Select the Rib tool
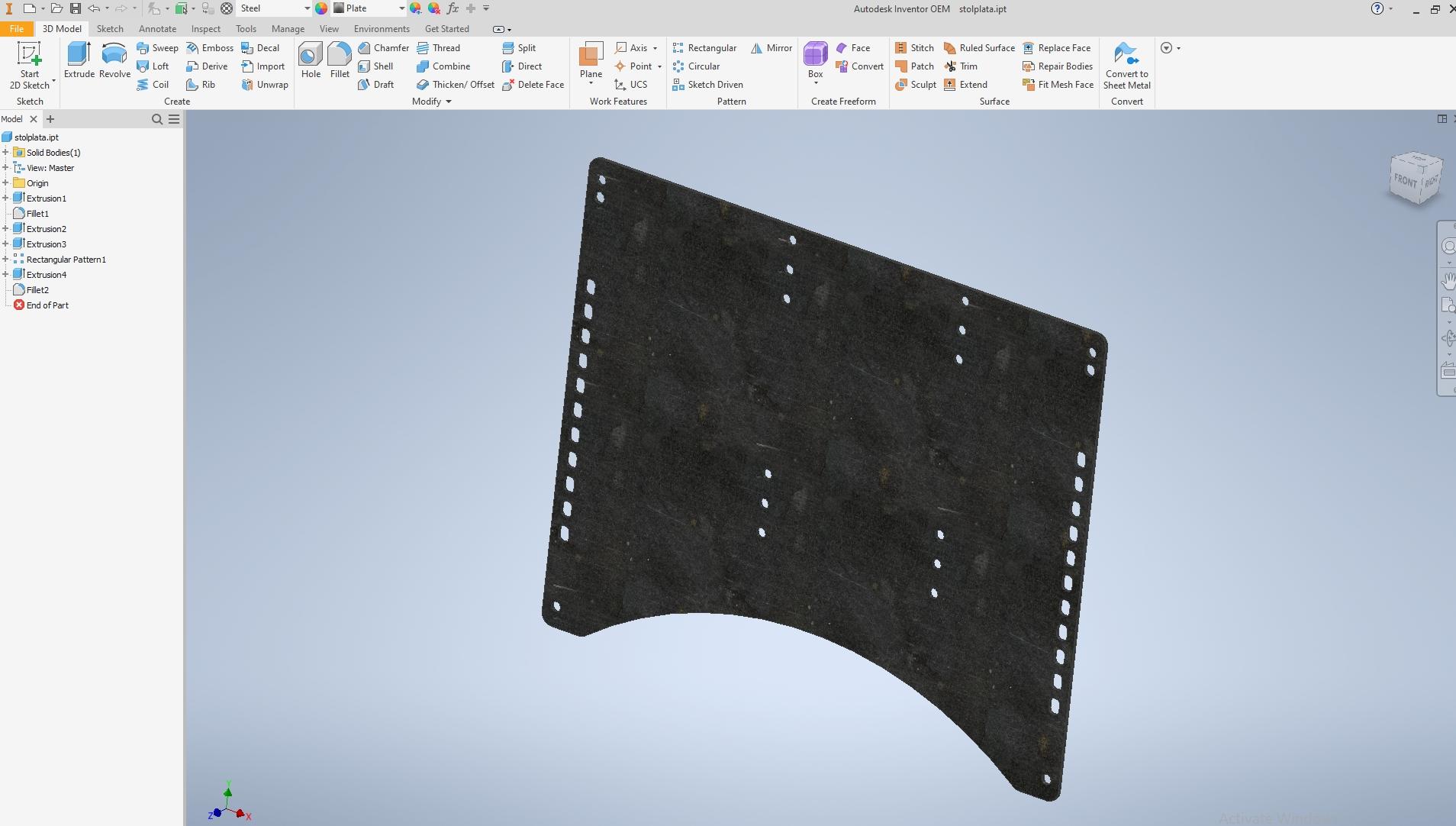The image size is (1456, 826). 201,84
